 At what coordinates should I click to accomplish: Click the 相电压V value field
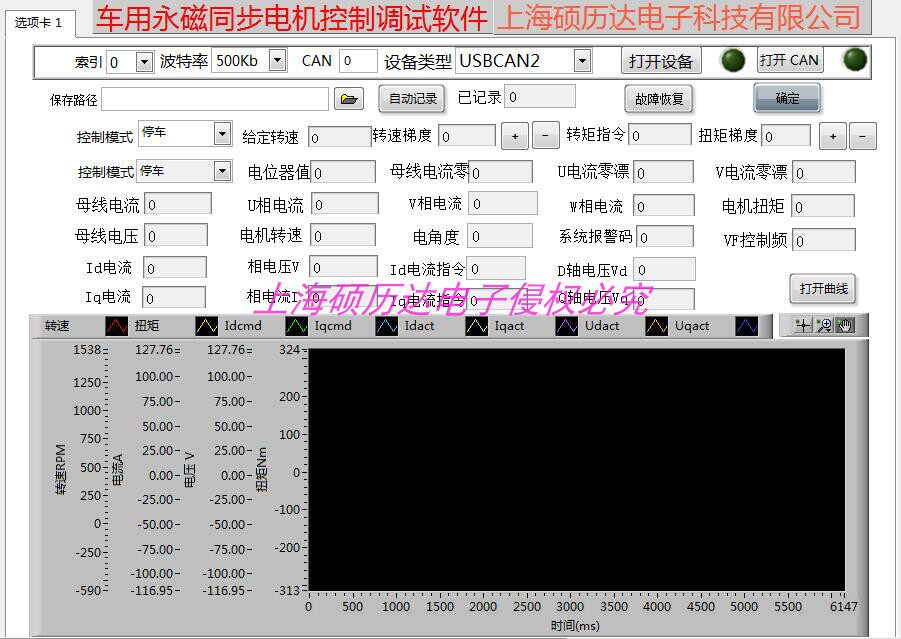coord(343,267)
